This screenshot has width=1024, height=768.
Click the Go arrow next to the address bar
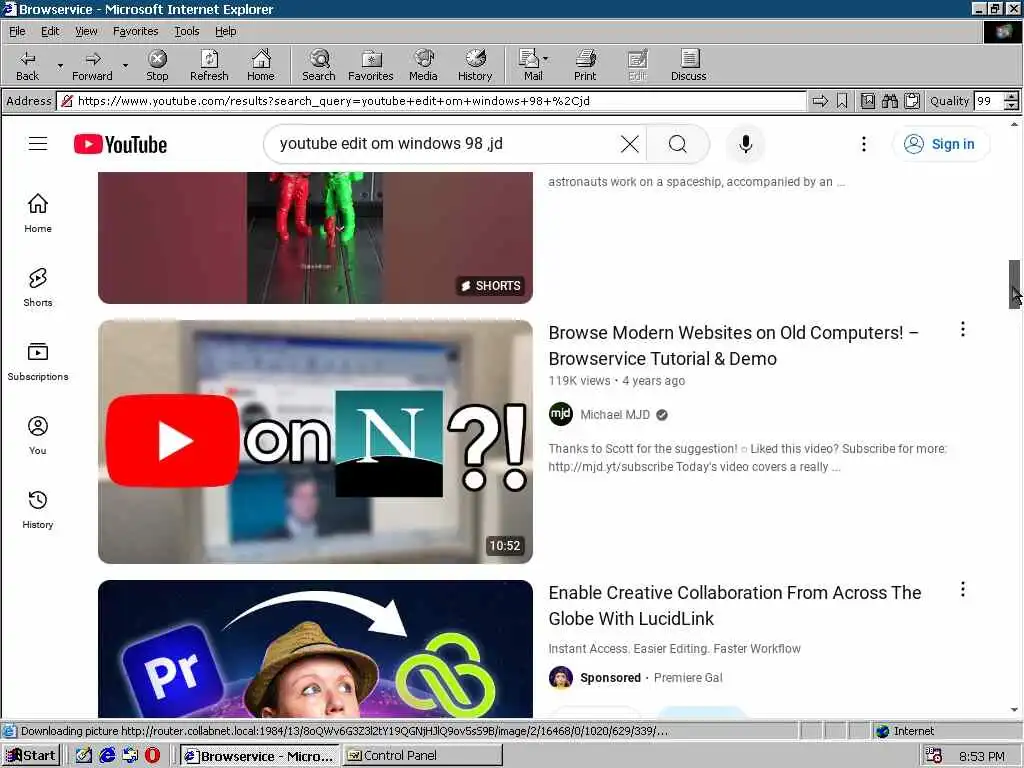tap(820, 101)
